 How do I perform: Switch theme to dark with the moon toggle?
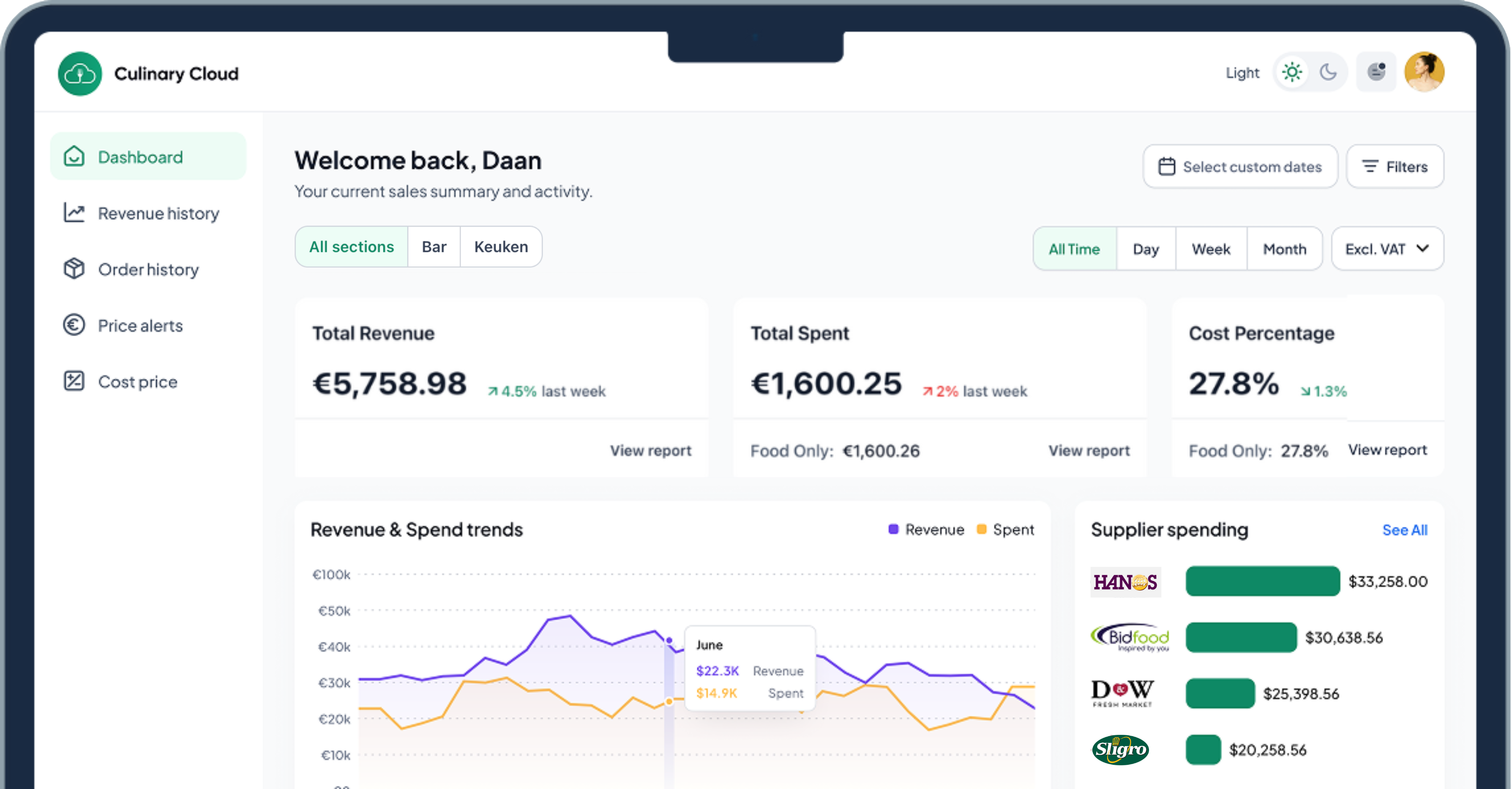pos(1329,72)
